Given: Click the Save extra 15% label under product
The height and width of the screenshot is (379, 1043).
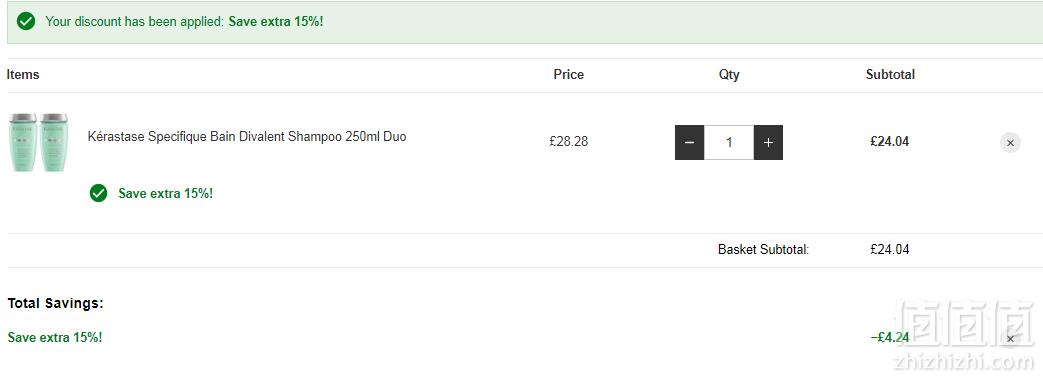Looking at the screenshot, I should click(x=166, y=193).
